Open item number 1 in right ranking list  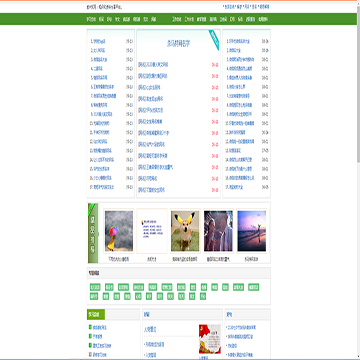tap(238, 41)
